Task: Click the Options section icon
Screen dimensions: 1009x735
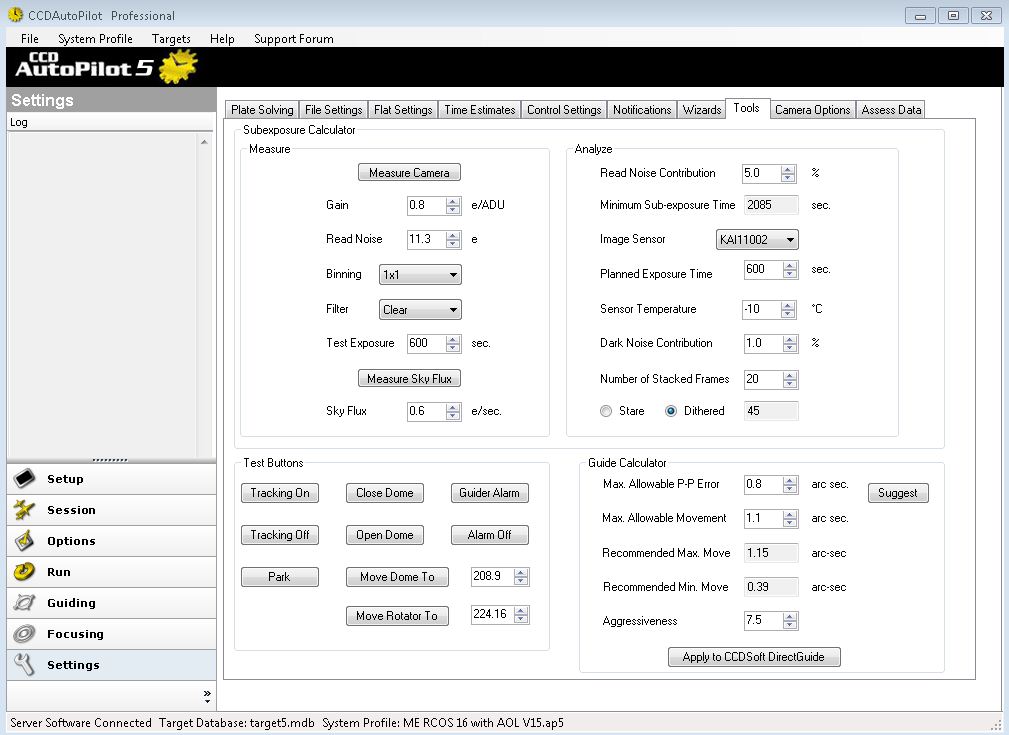Action: pyautogui.click(x=24, y=540)
